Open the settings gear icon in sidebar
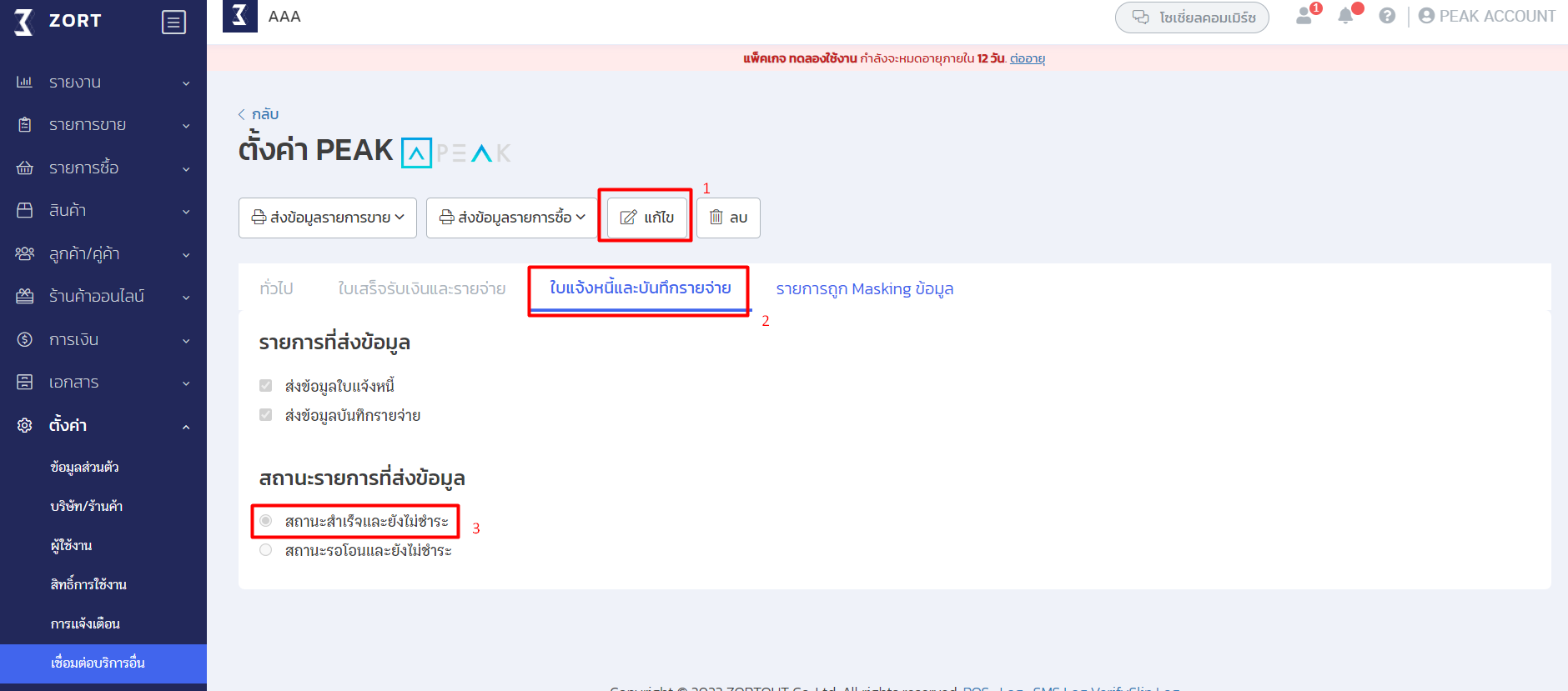The width and height of the screenshot is (1568, 691). (x=25, y=425)
